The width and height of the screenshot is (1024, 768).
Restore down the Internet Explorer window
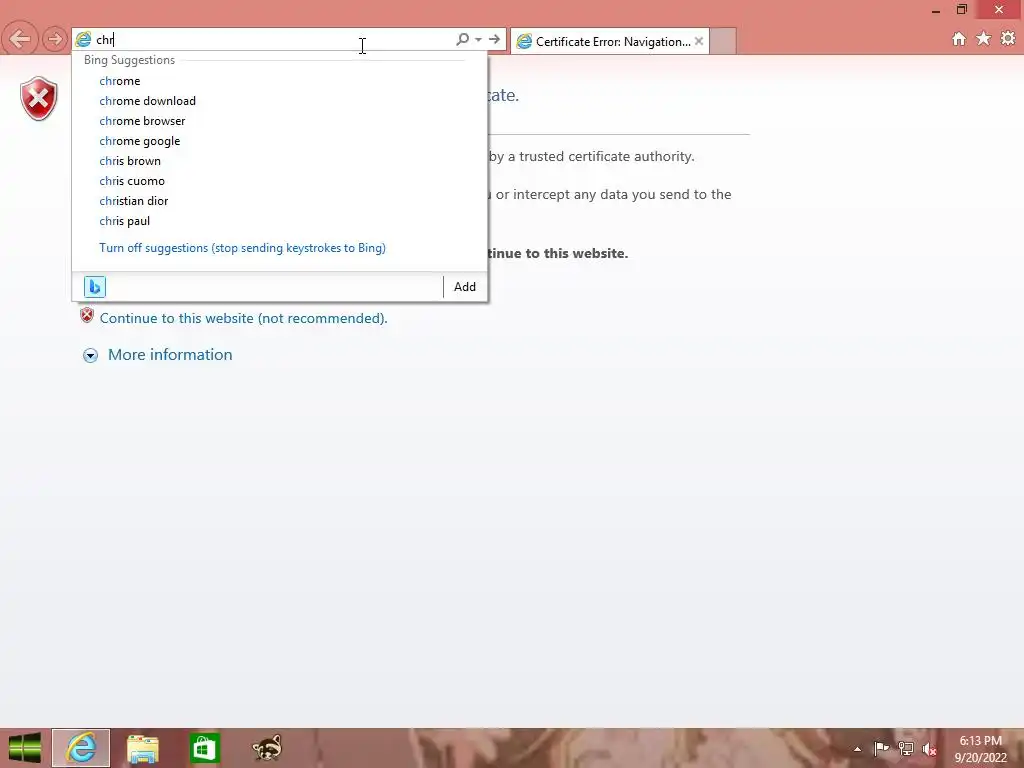coord(962,9)
